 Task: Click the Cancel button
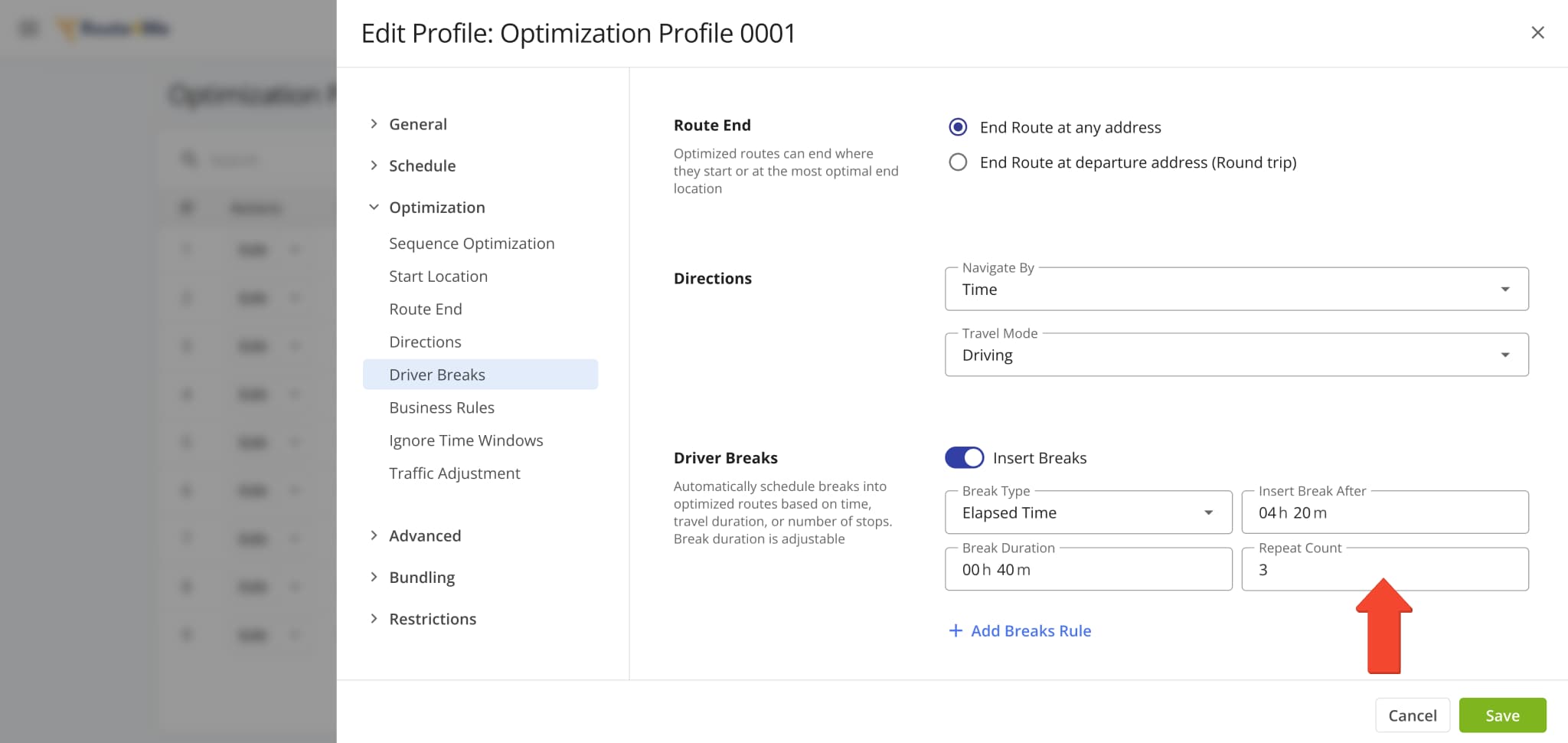(1412, 715)
